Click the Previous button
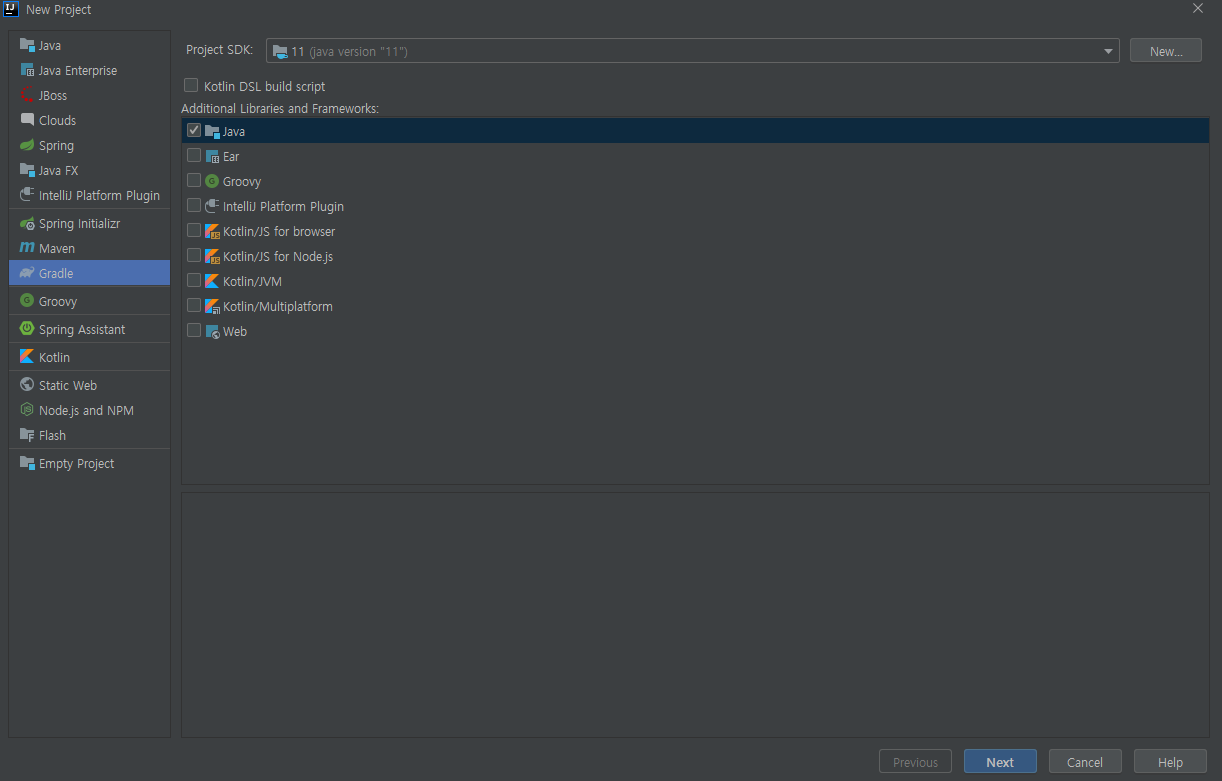 (x=915, y=762)
